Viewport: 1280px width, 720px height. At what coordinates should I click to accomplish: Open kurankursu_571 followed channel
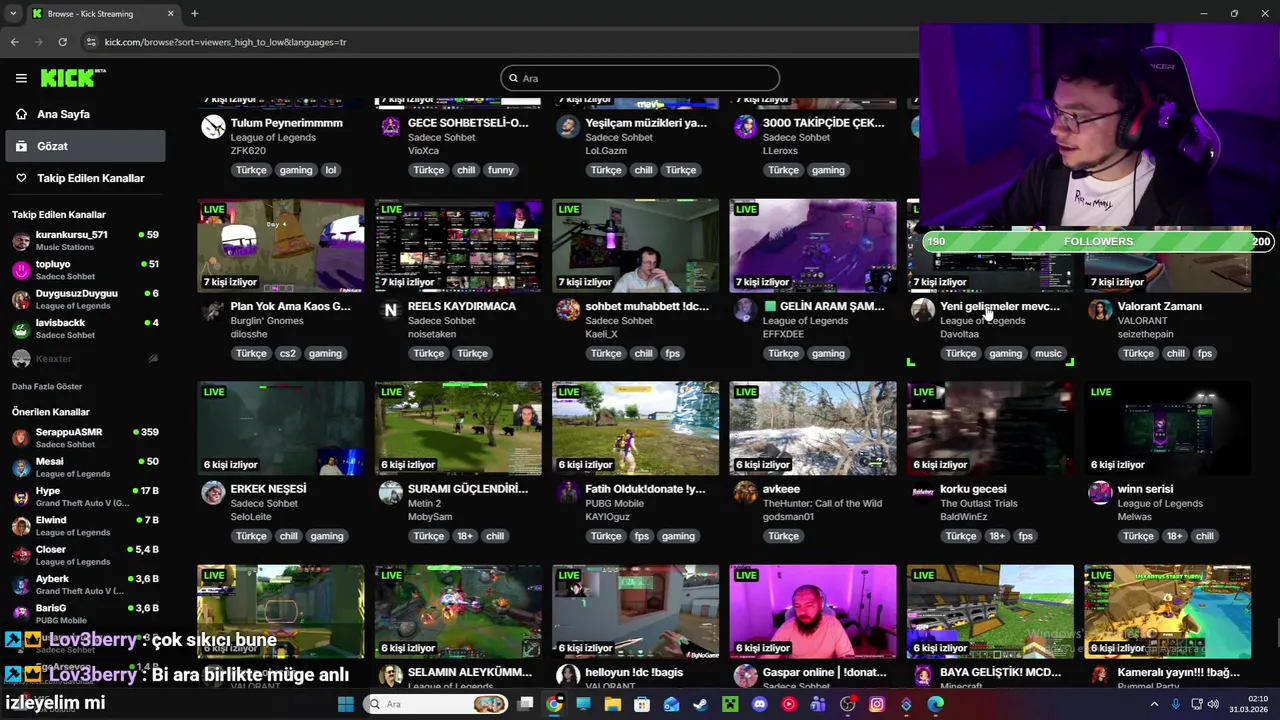(x=85, y=240)
